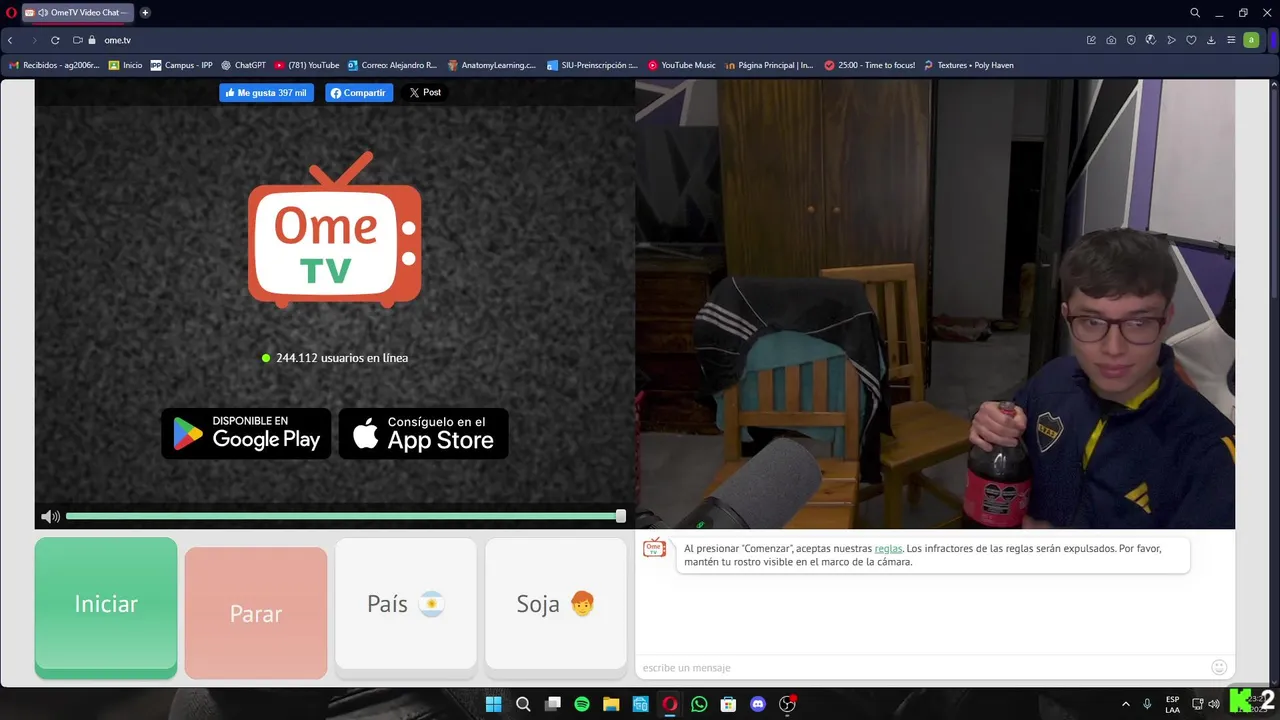This screenshot has height=720, width=1280.
Task: Open the edit/pinboard icon in address bar
Action: 1091,40
